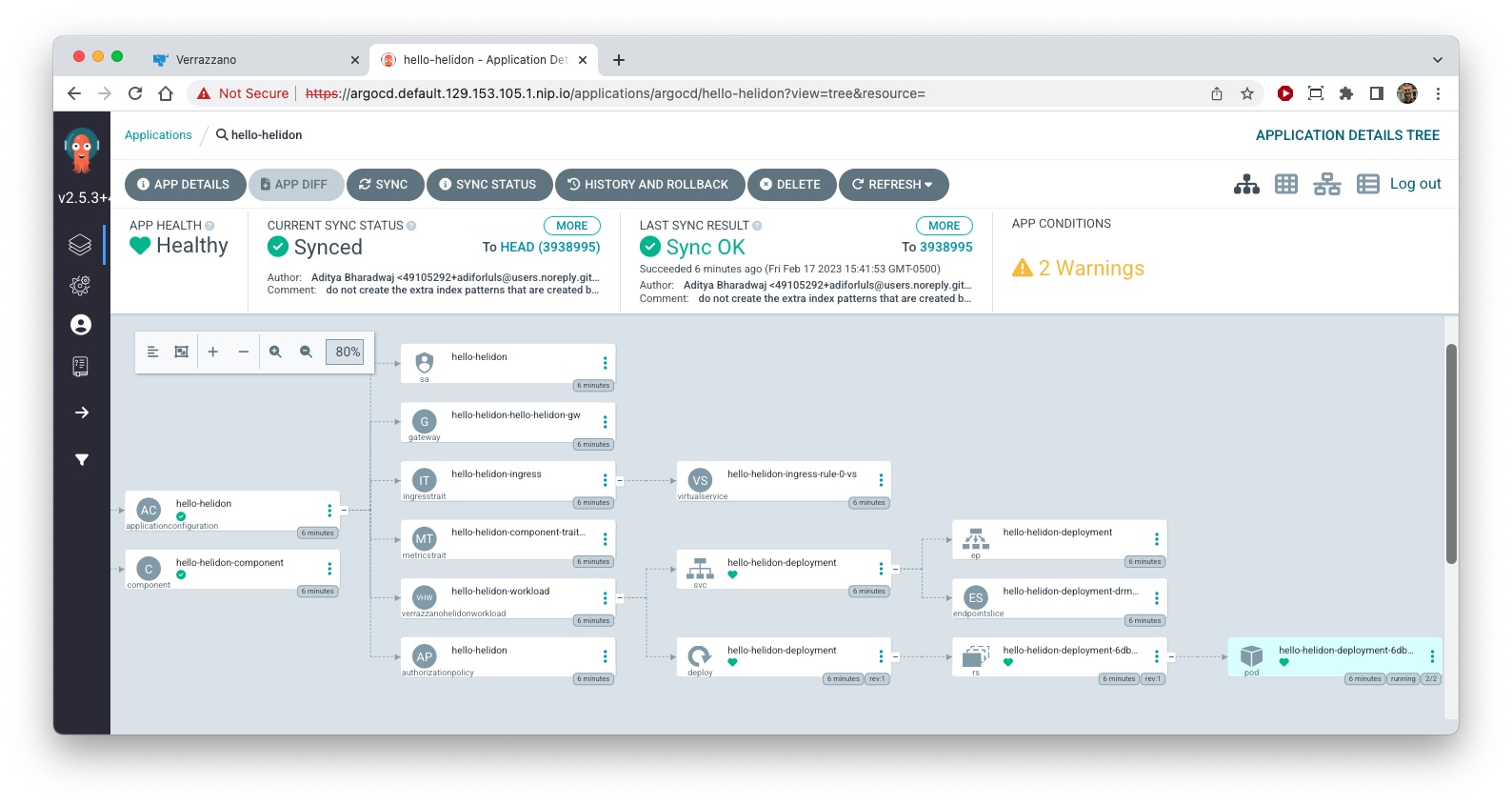Viewport: 1512px width, 805px height.
Task: Click the replica set rs node icon
Action: pos(976,655)
